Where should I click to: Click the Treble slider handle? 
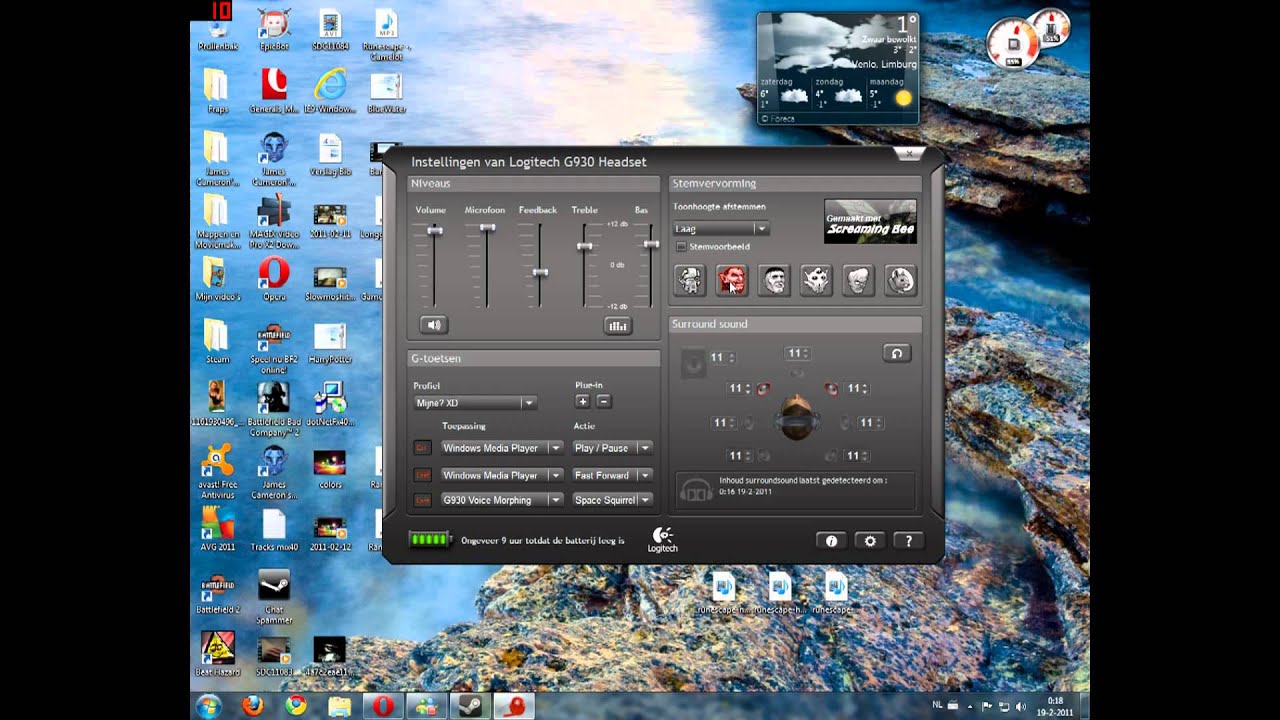pos(585,245)
